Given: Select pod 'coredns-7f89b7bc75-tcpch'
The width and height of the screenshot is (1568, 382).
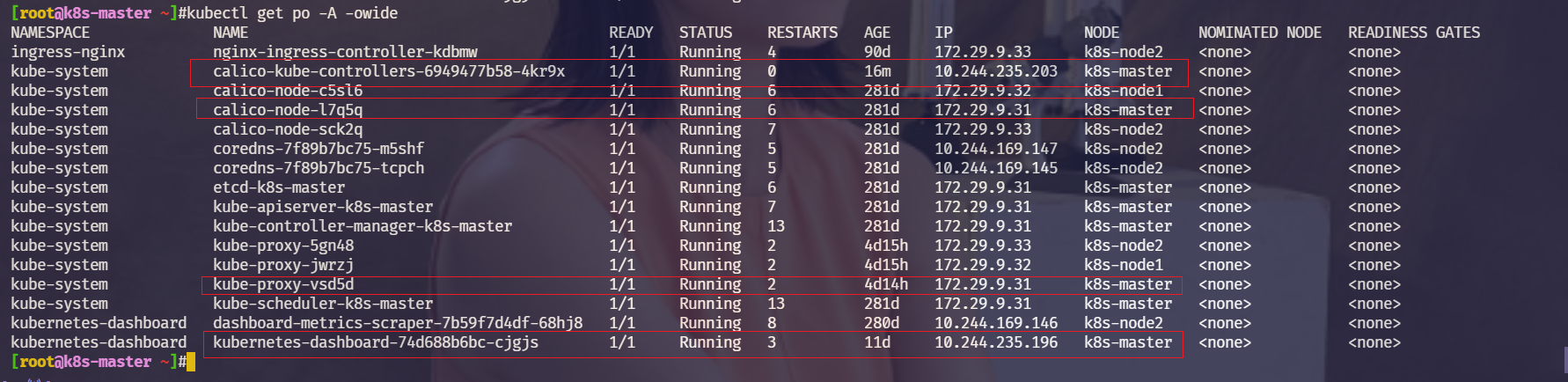Looking at the screenshot, I should tap(319, 168).
